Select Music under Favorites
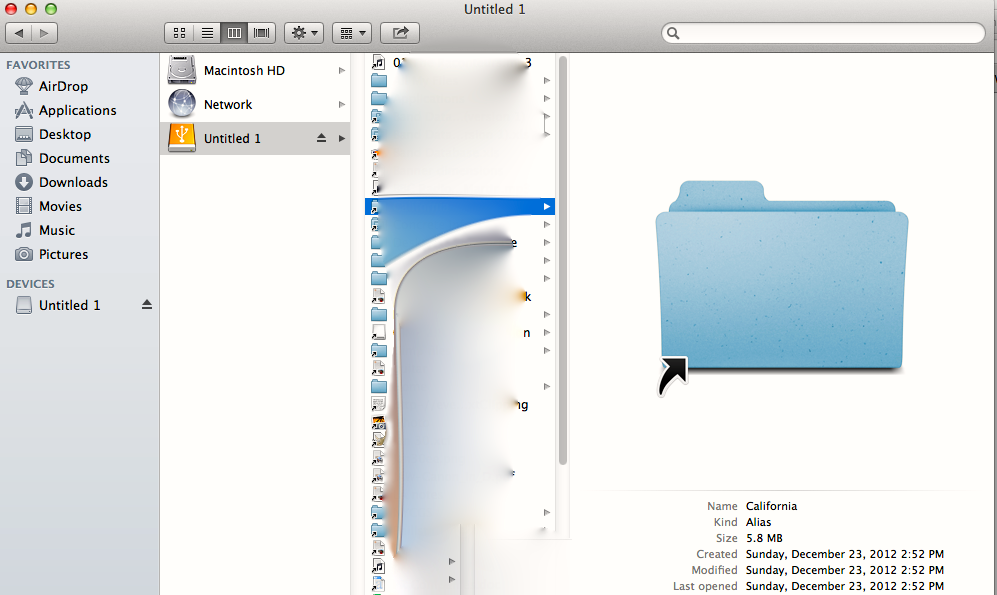 [60, 230]
